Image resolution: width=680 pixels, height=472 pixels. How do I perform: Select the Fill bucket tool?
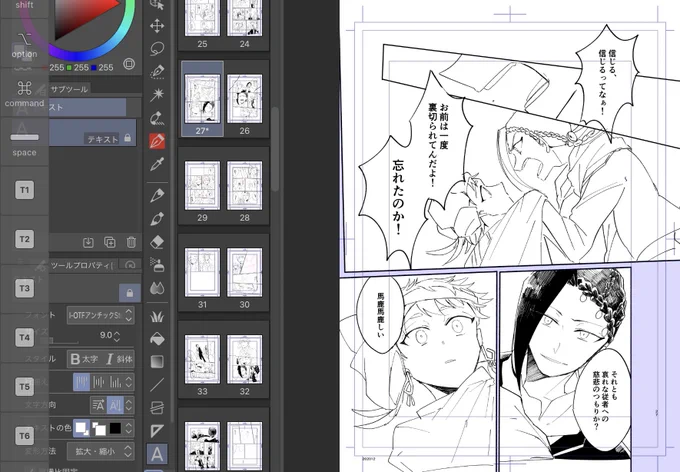[x=157, y=339]
